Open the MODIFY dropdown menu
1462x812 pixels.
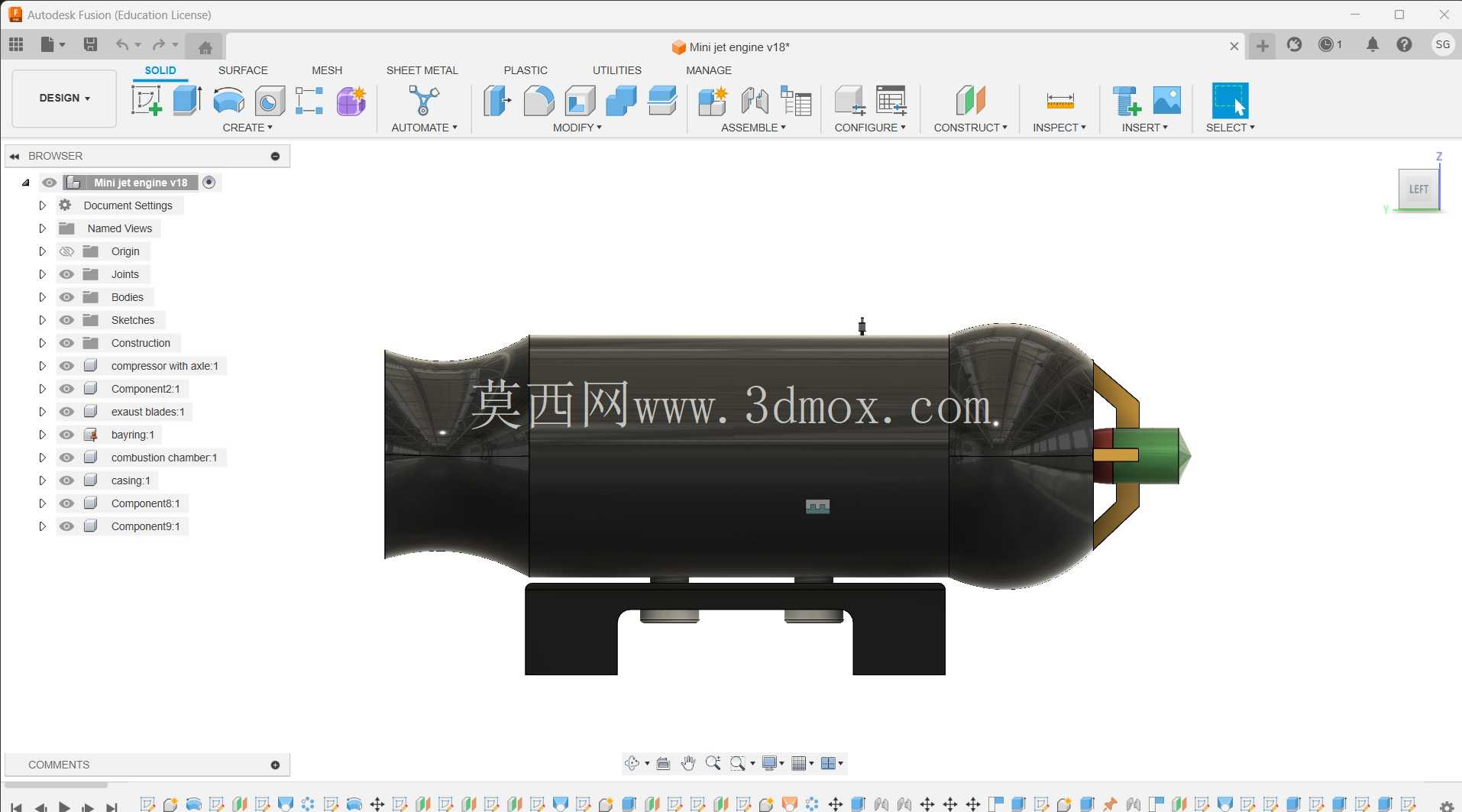pos(577,128)
